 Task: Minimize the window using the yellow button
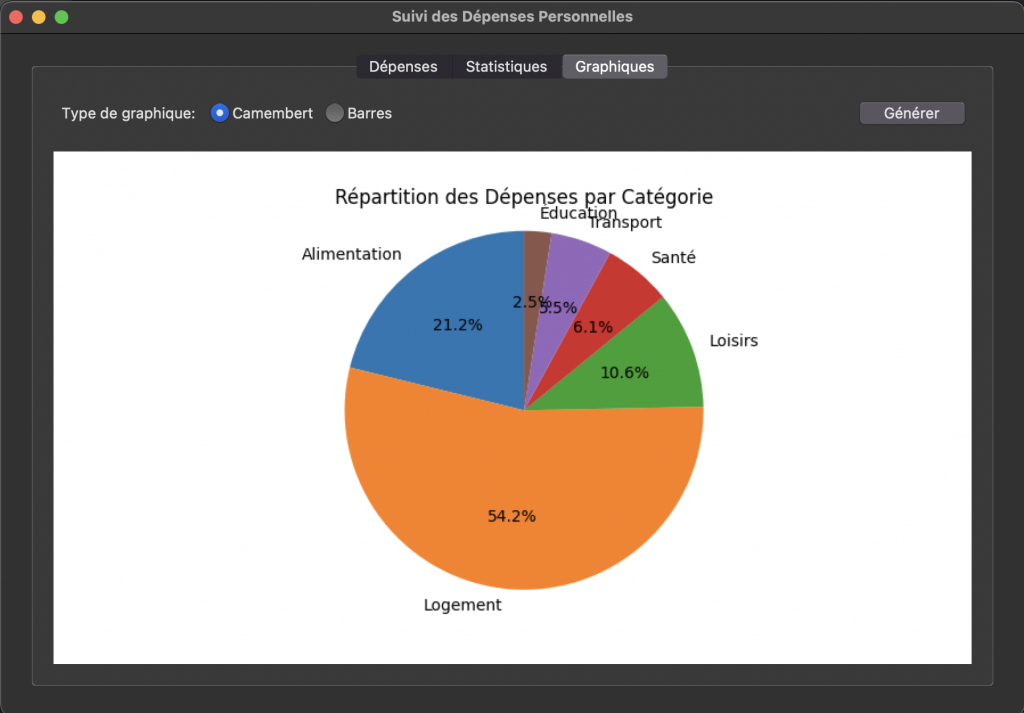(39, 17)
